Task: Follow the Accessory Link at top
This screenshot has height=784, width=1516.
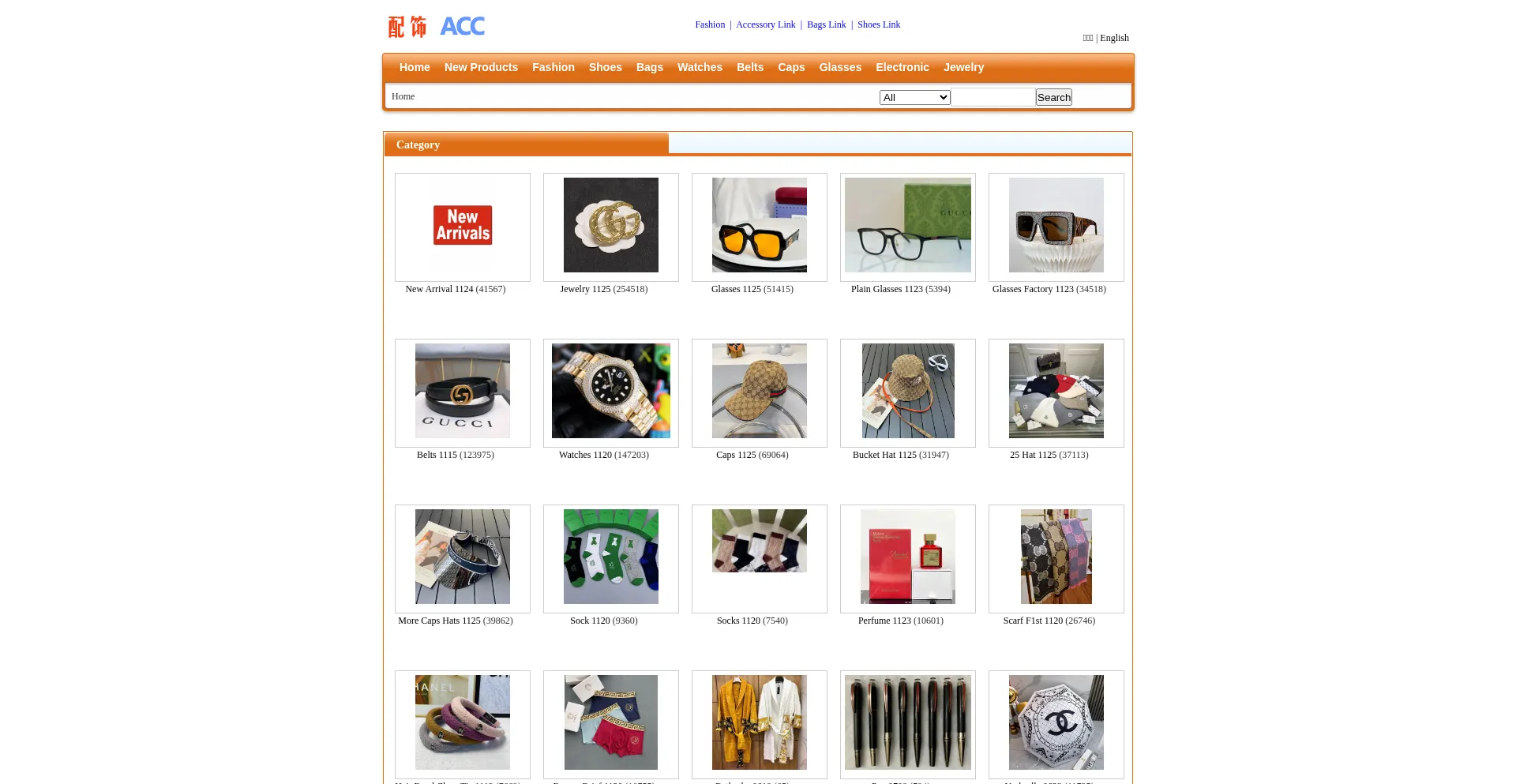Action: [765, 24]
